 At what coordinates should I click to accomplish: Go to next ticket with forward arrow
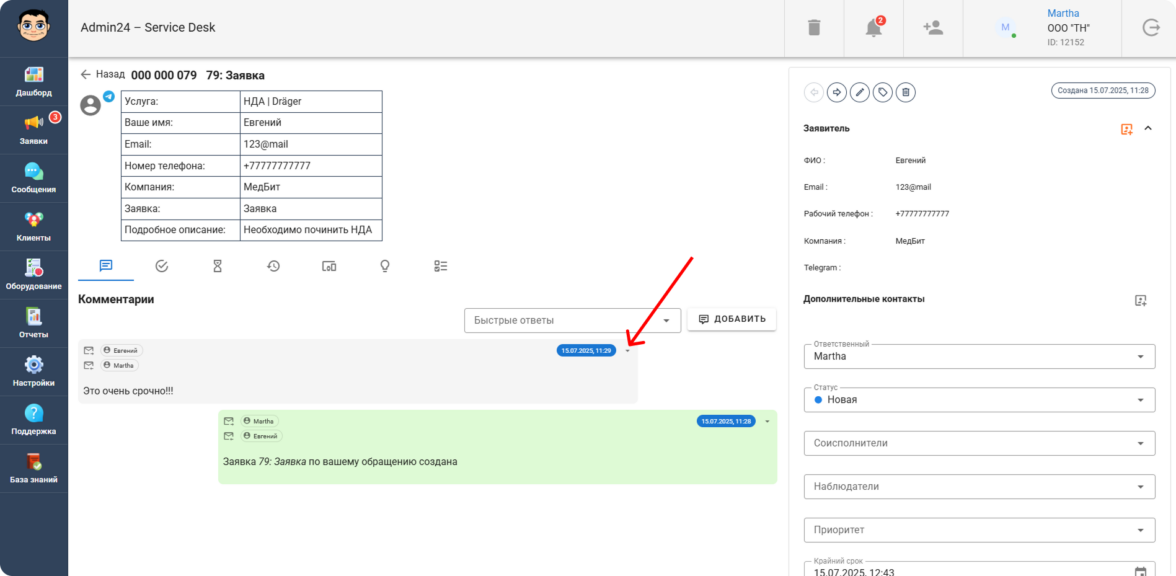836,92
